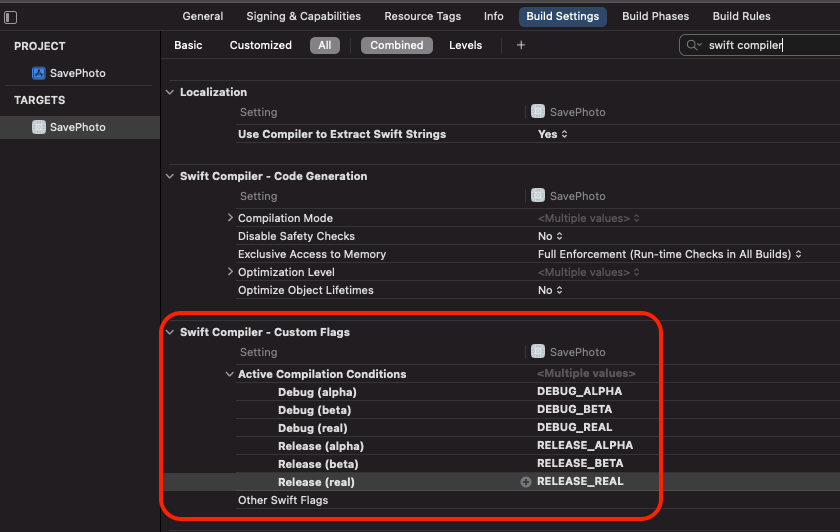Screen dimensions: 840x532
Task: Select the Debug (real) configuration row
Action: (x=312, y=428)
